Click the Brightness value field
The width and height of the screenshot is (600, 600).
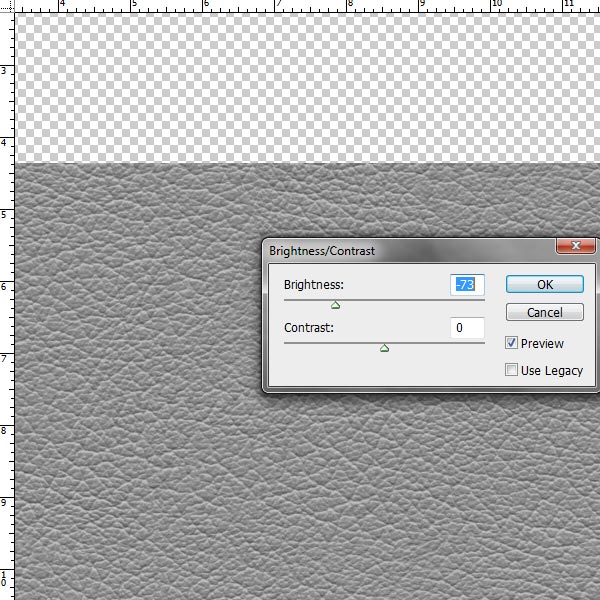tap(467, 285)
